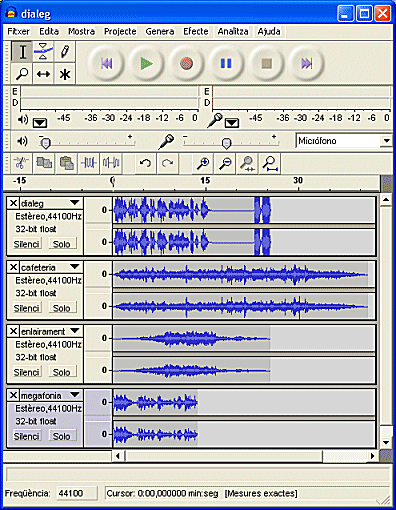This screenshot has height=510, width=396.
Task: Click the Cut scissors icon
Action: [22, 163]
